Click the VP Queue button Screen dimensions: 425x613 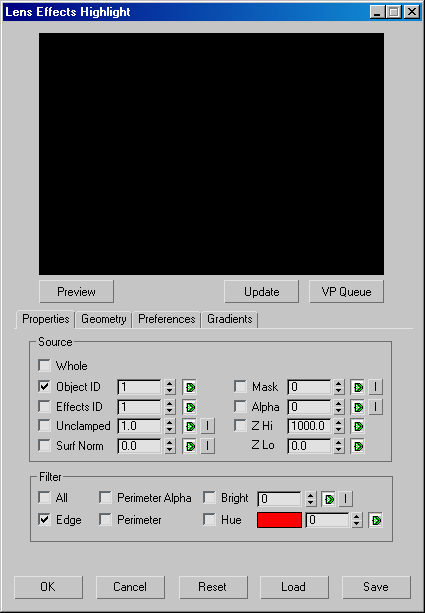(x=346, y=292)
